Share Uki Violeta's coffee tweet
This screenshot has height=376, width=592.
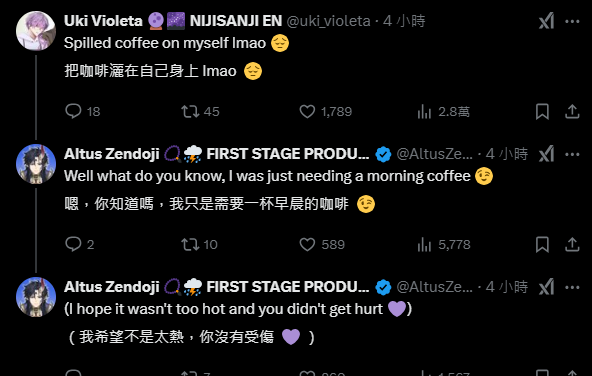[x=572, y=111]
